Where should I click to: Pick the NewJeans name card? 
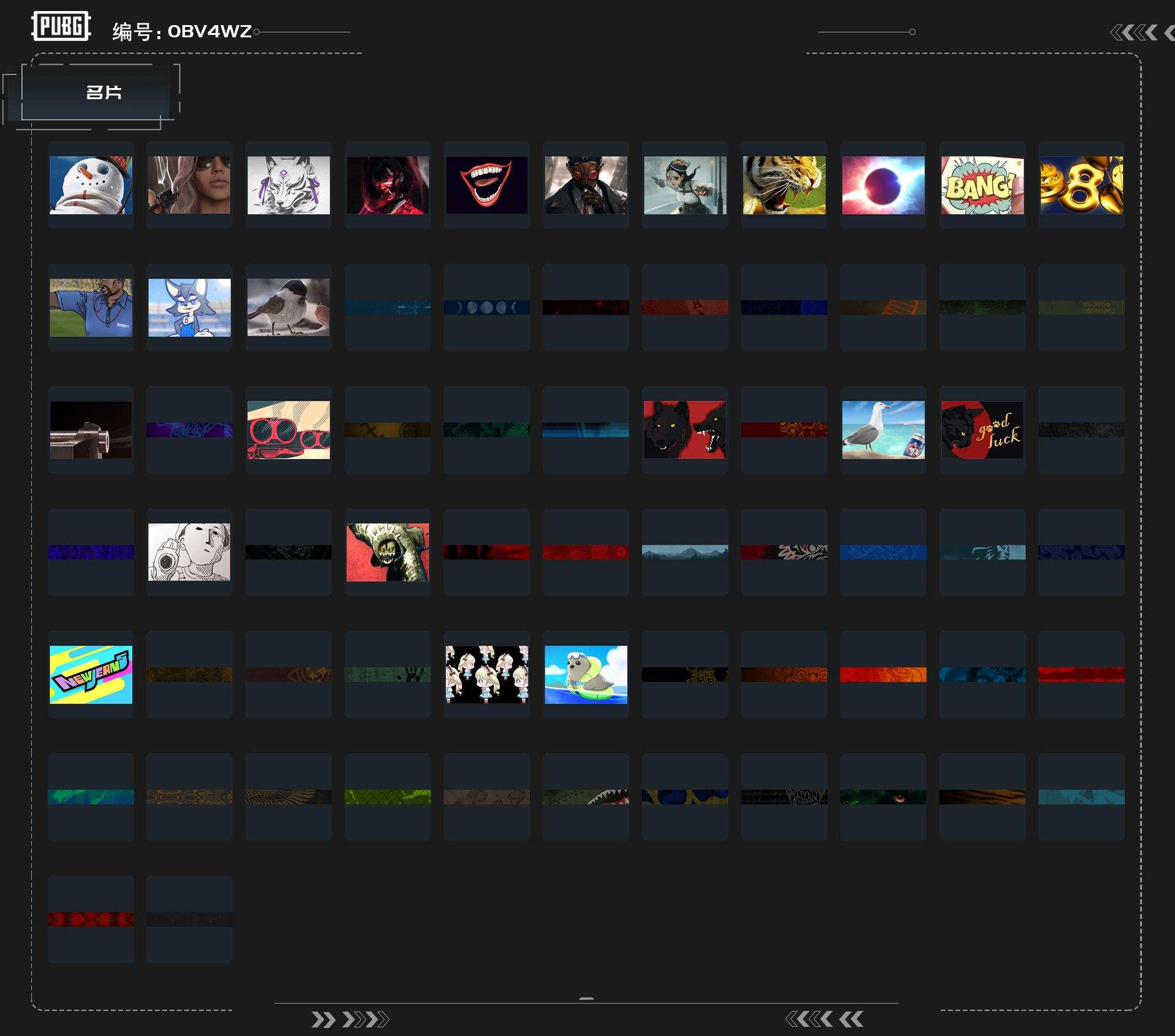pos(91,674)
